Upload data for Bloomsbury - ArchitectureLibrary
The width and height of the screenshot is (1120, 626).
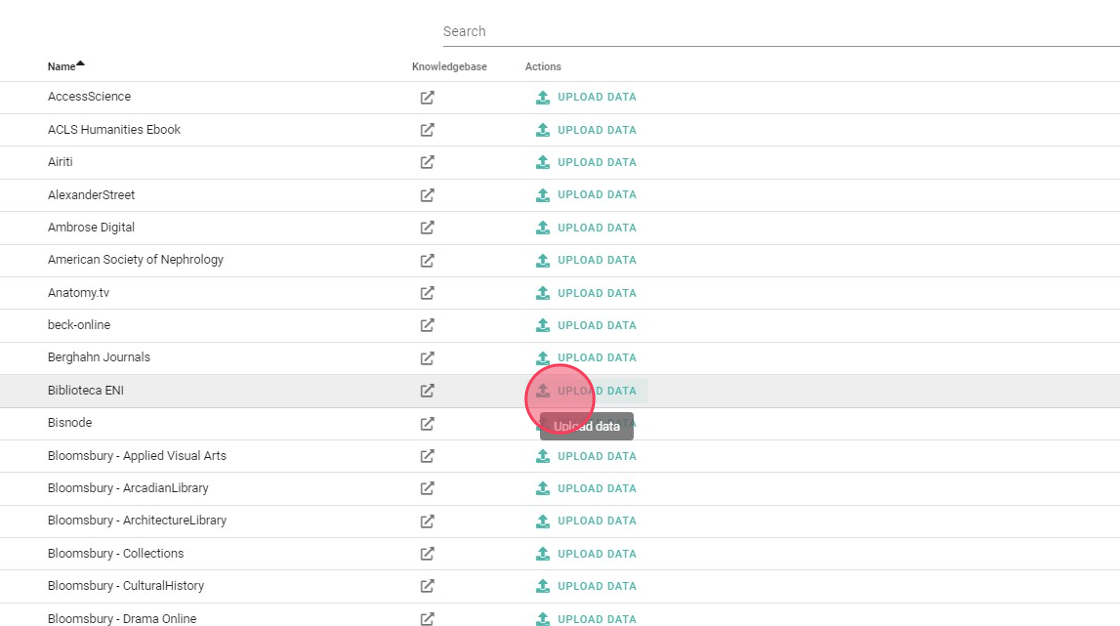(x=586, y=521)
